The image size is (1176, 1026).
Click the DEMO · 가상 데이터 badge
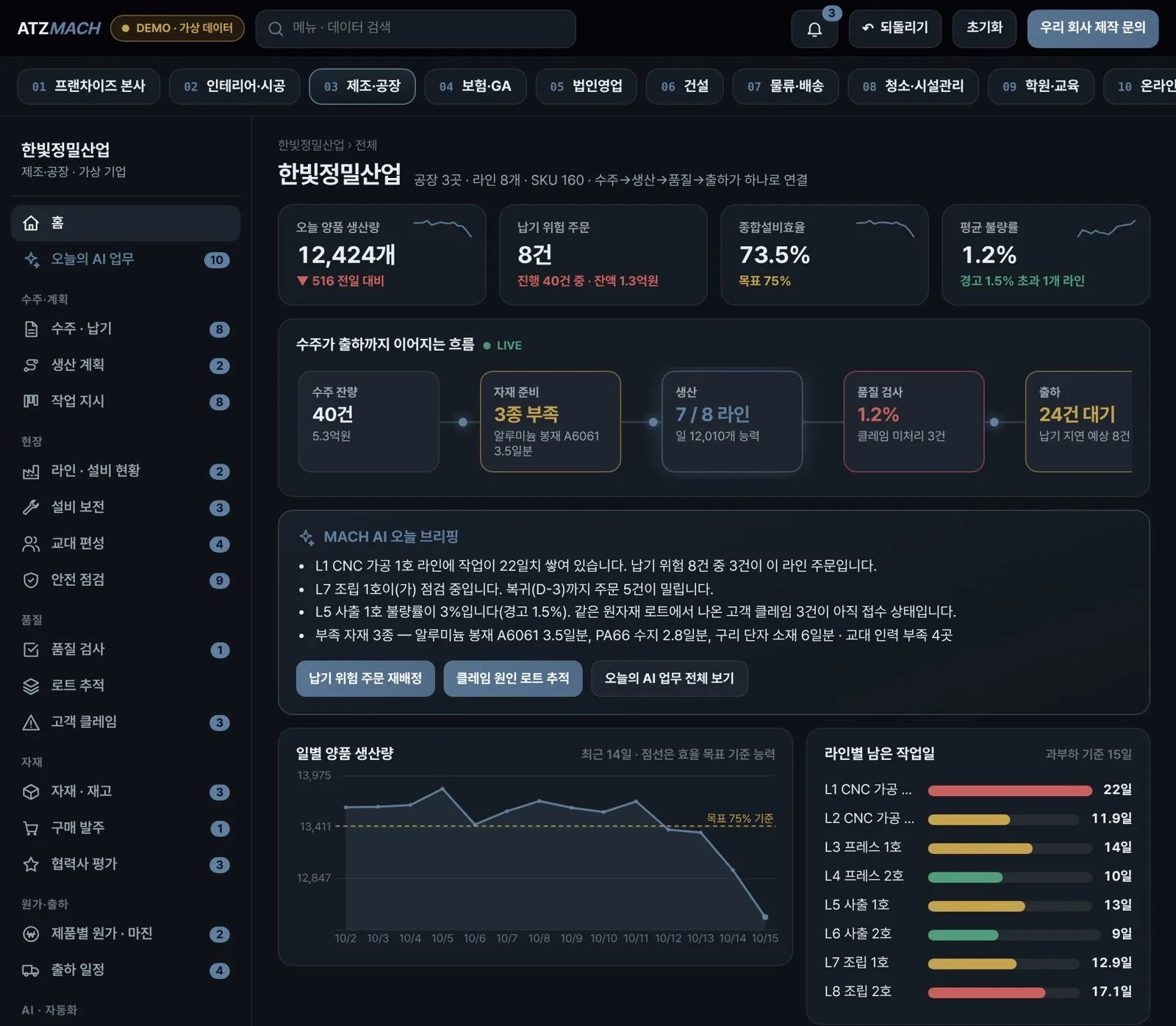tap(177, 28)
